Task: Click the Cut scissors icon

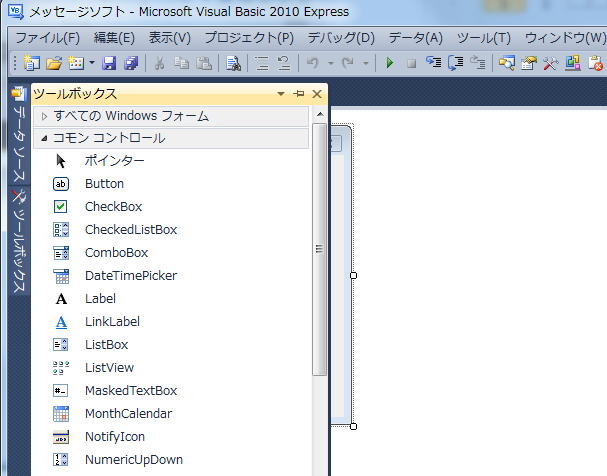Action: pos(159,63)
